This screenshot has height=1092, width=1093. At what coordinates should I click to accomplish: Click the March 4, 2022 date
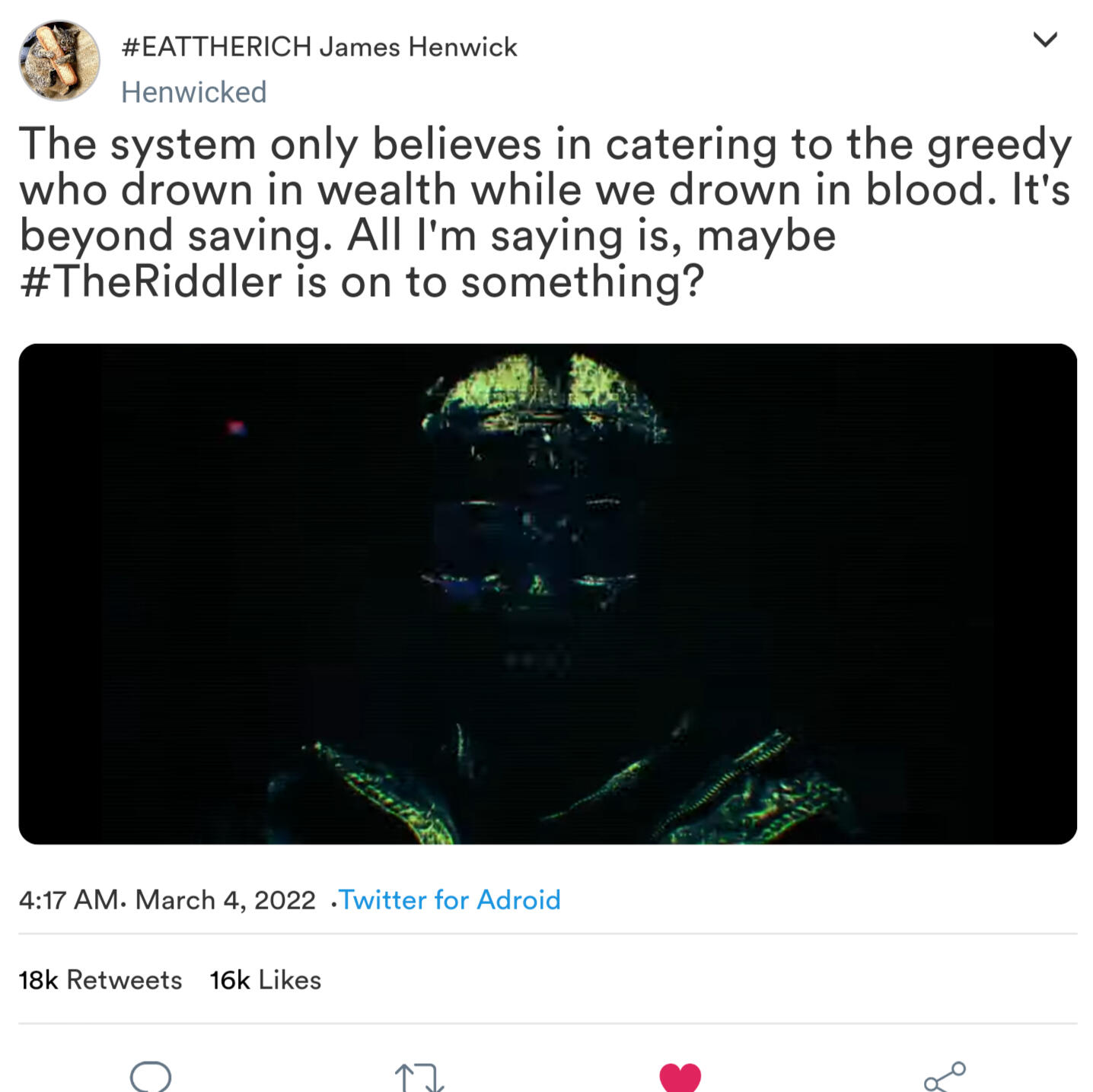point(225,900)
